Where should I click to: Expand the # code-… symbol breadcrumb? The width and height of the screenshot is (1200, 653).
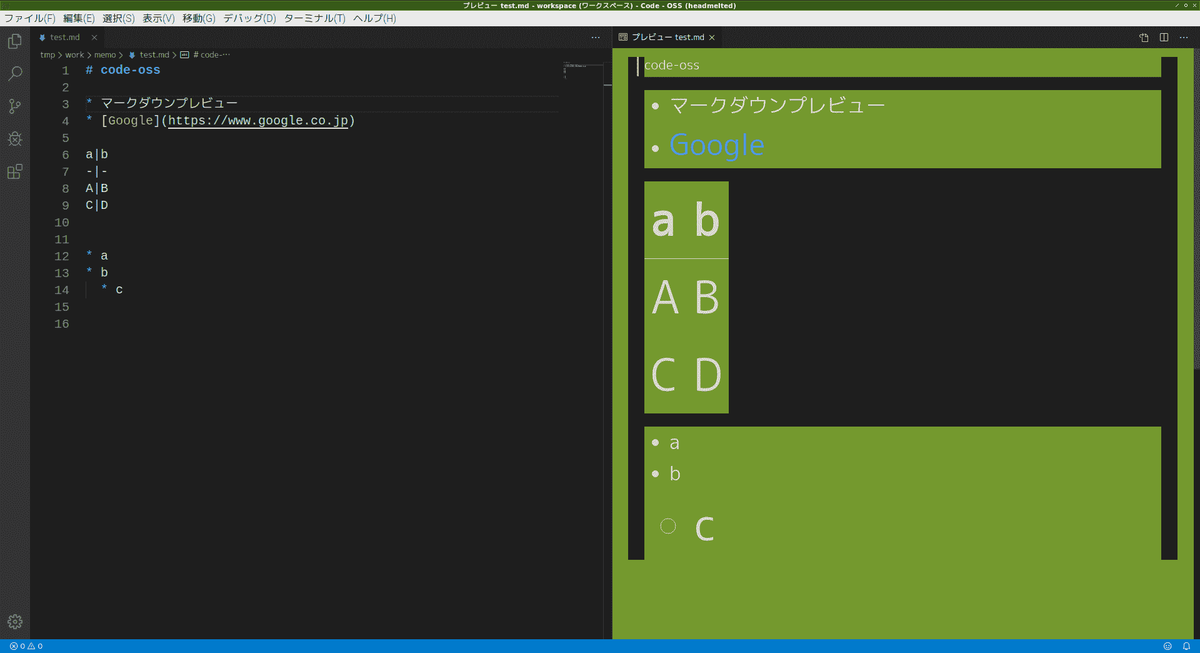[x=205, y=55]
